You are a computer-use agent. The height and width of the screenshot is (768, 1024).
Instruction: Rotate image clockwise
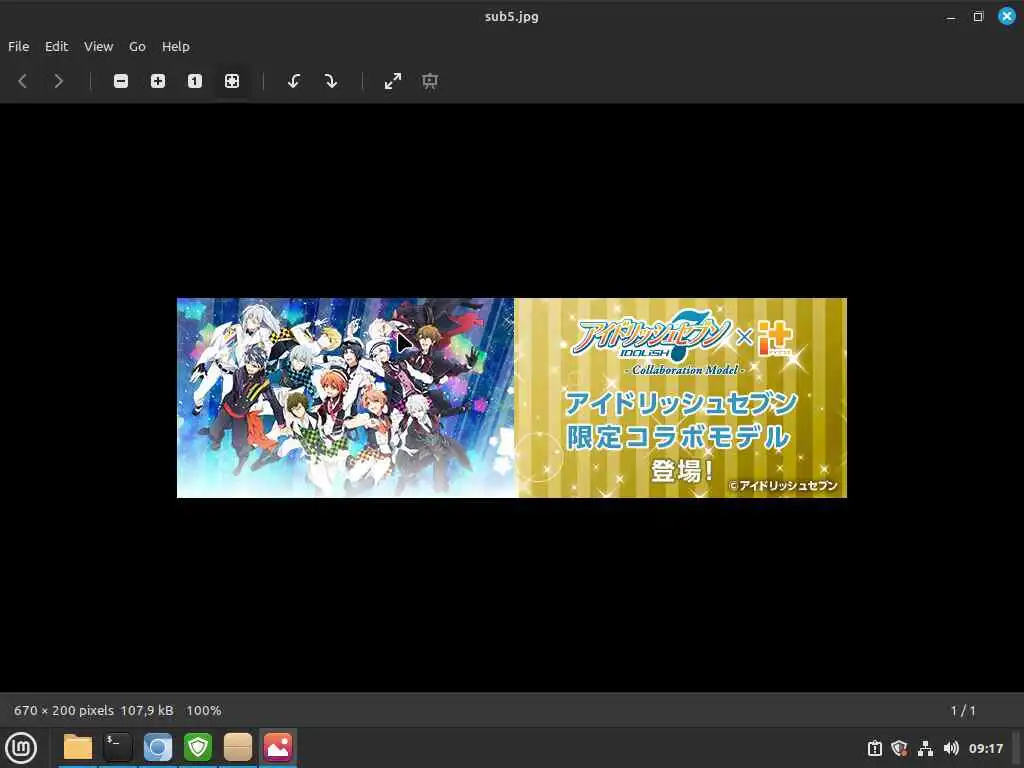point(331,81)
